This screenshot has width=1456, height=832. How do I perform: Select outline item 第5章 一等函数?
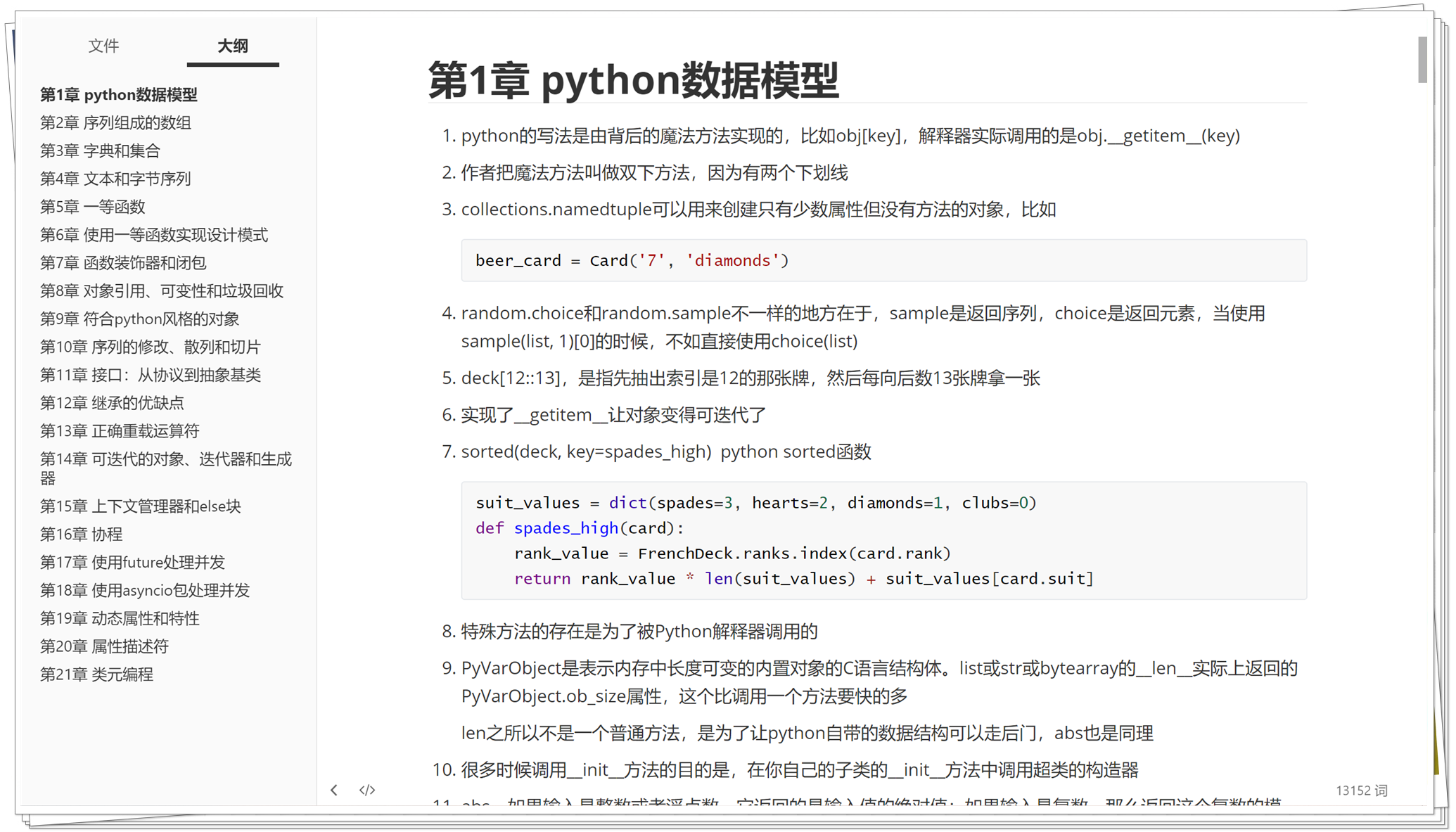[x=92, y=207]
